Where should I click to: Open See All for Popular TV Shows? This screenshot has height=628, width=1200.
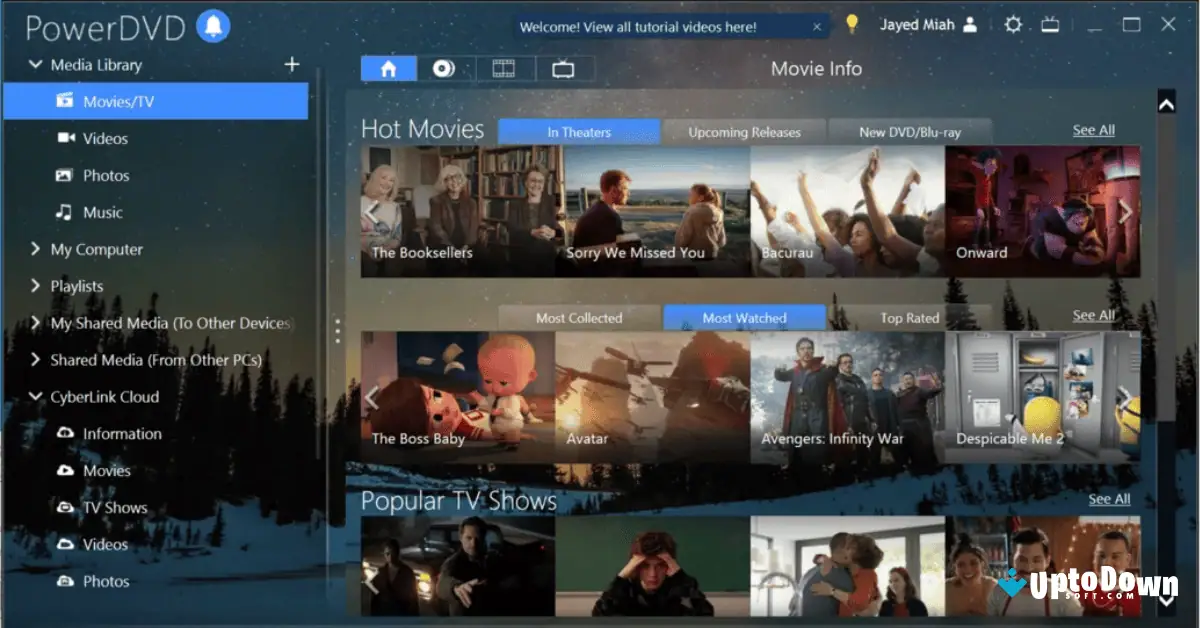tap(1108, 498)
